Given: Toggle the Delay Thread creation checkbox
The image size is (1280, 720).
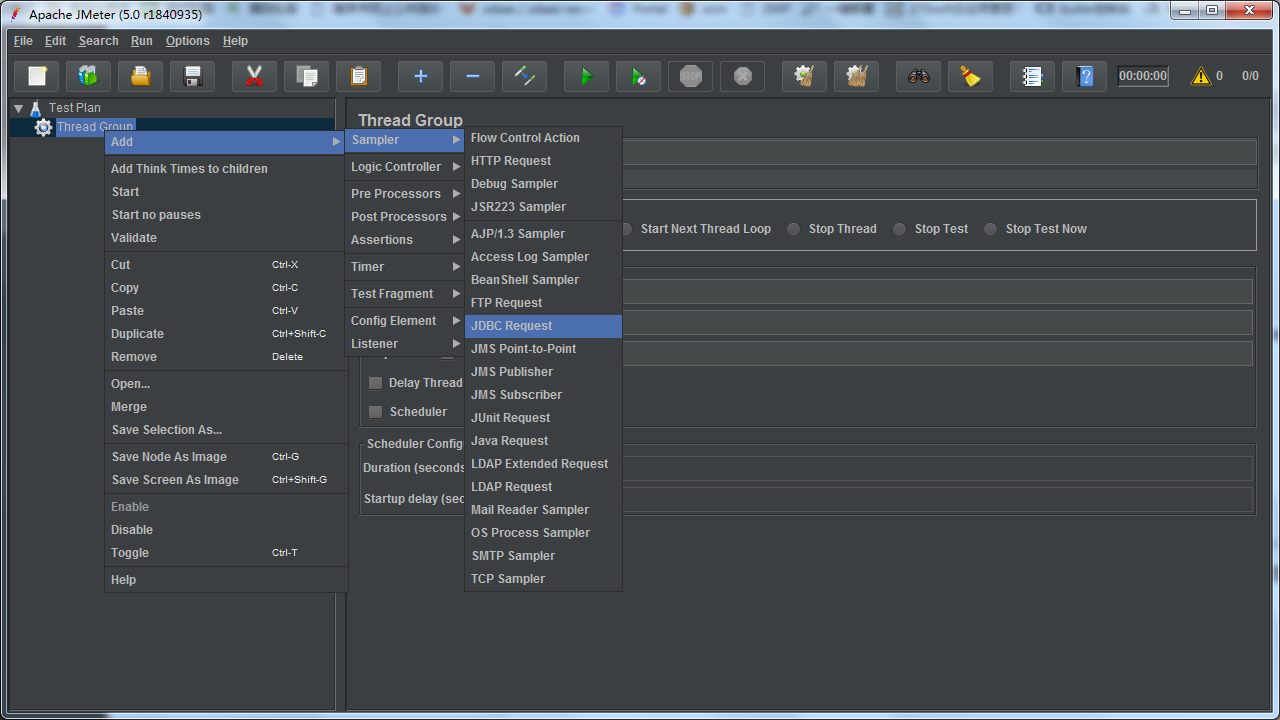Looking at the screenshot, I should pyautogui.click(x=376, y=383).
